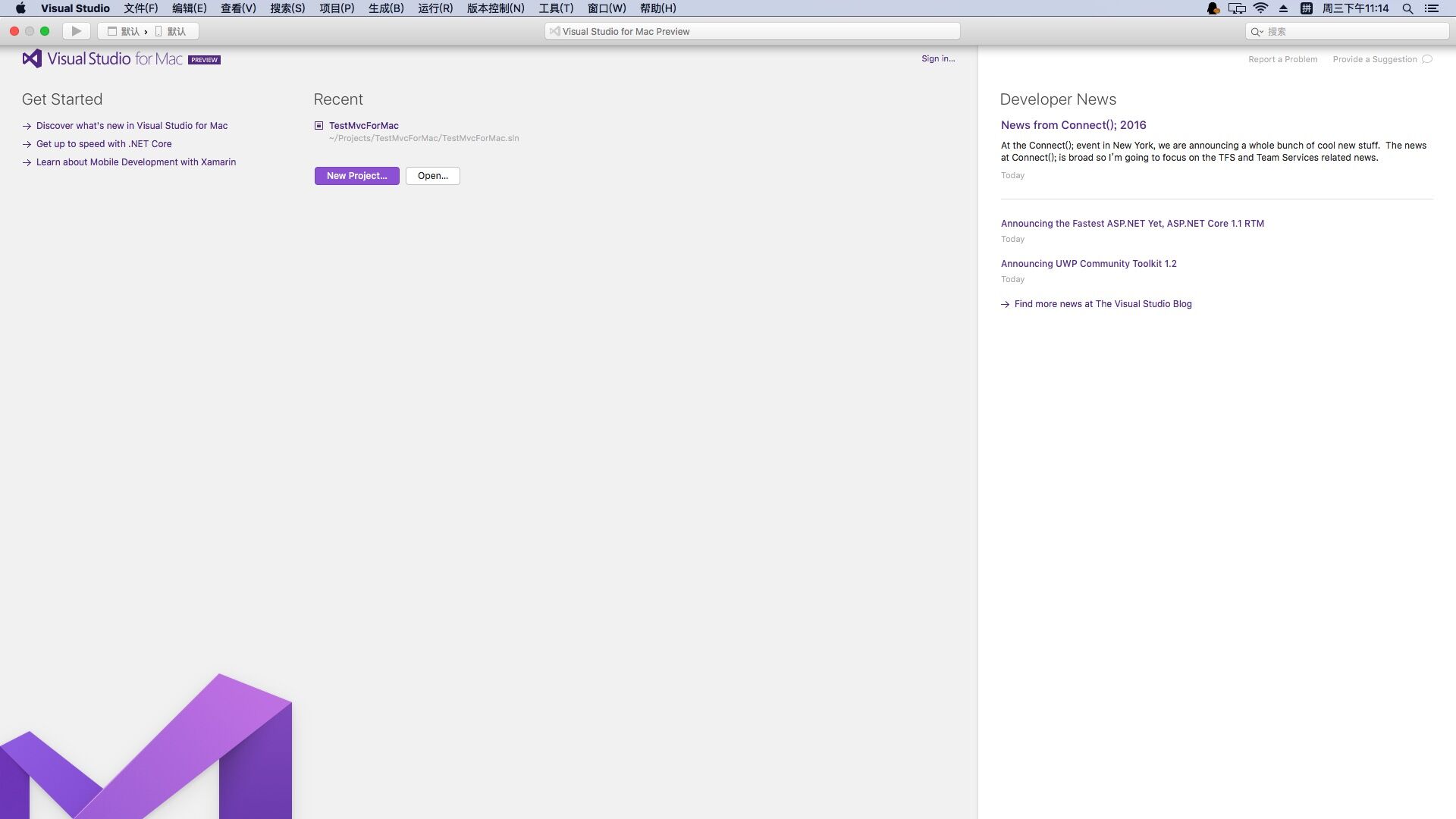Click the Visual Studio for Mac Preview status bar
This screenshot has width=1456, height=819.
tap(752, 31)
